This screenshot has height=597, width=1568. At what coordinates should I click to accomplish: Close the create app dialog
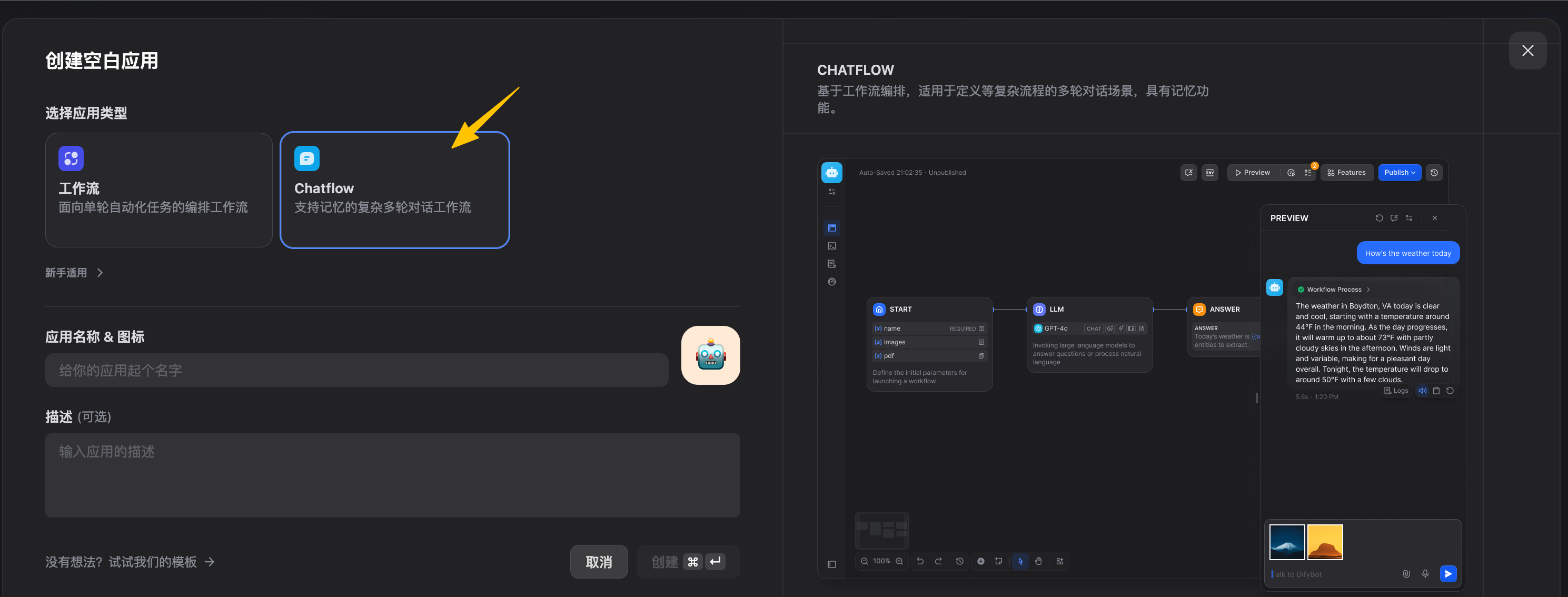click(x=1526, y=51)
